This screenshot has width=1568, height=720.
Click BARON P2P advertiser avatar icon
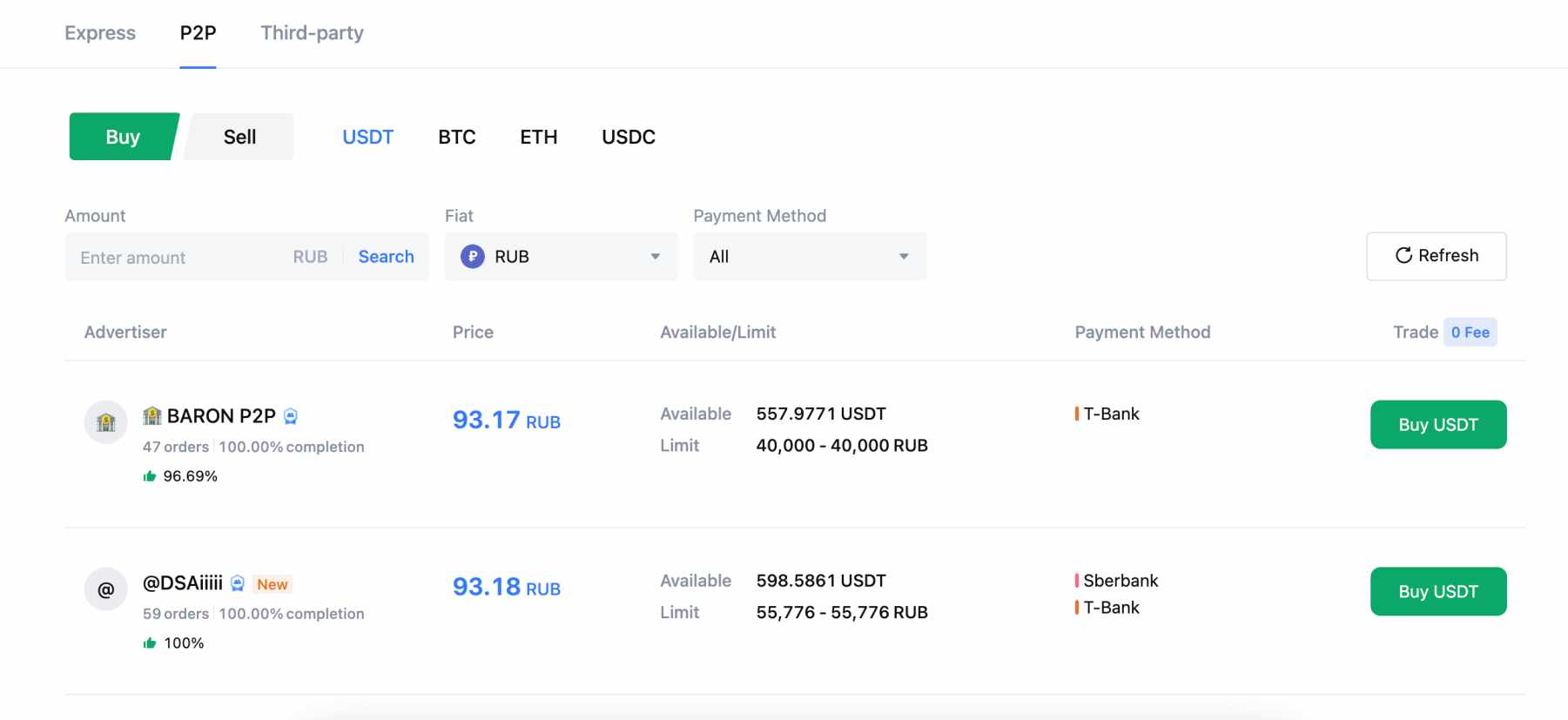pos(105,422)
